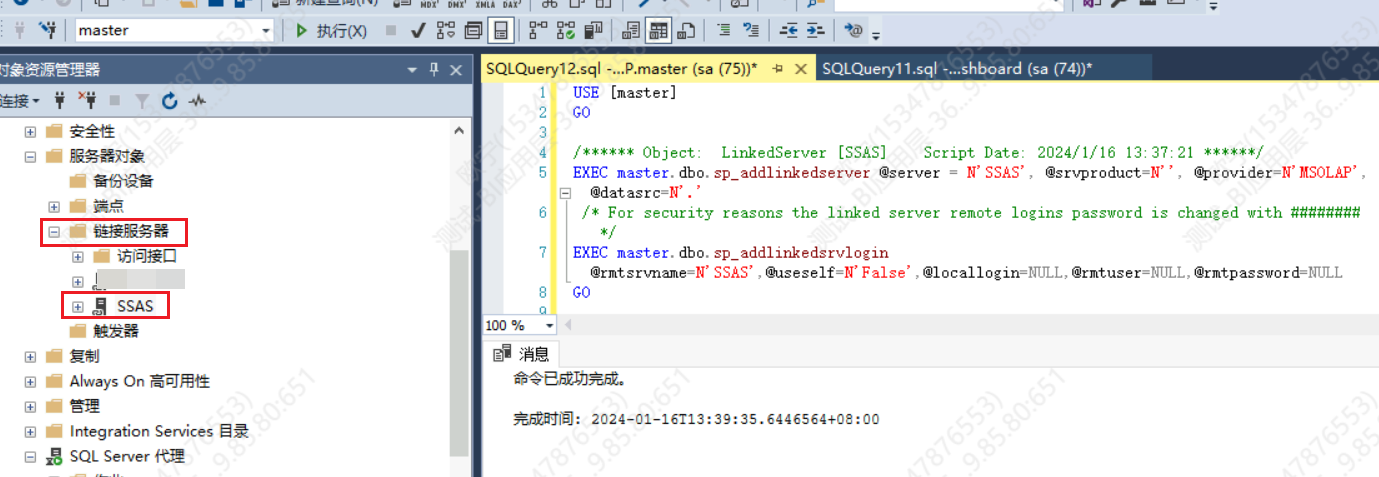
Task: Collapse the 链接服务器 node
Action: tap(54, 231)
